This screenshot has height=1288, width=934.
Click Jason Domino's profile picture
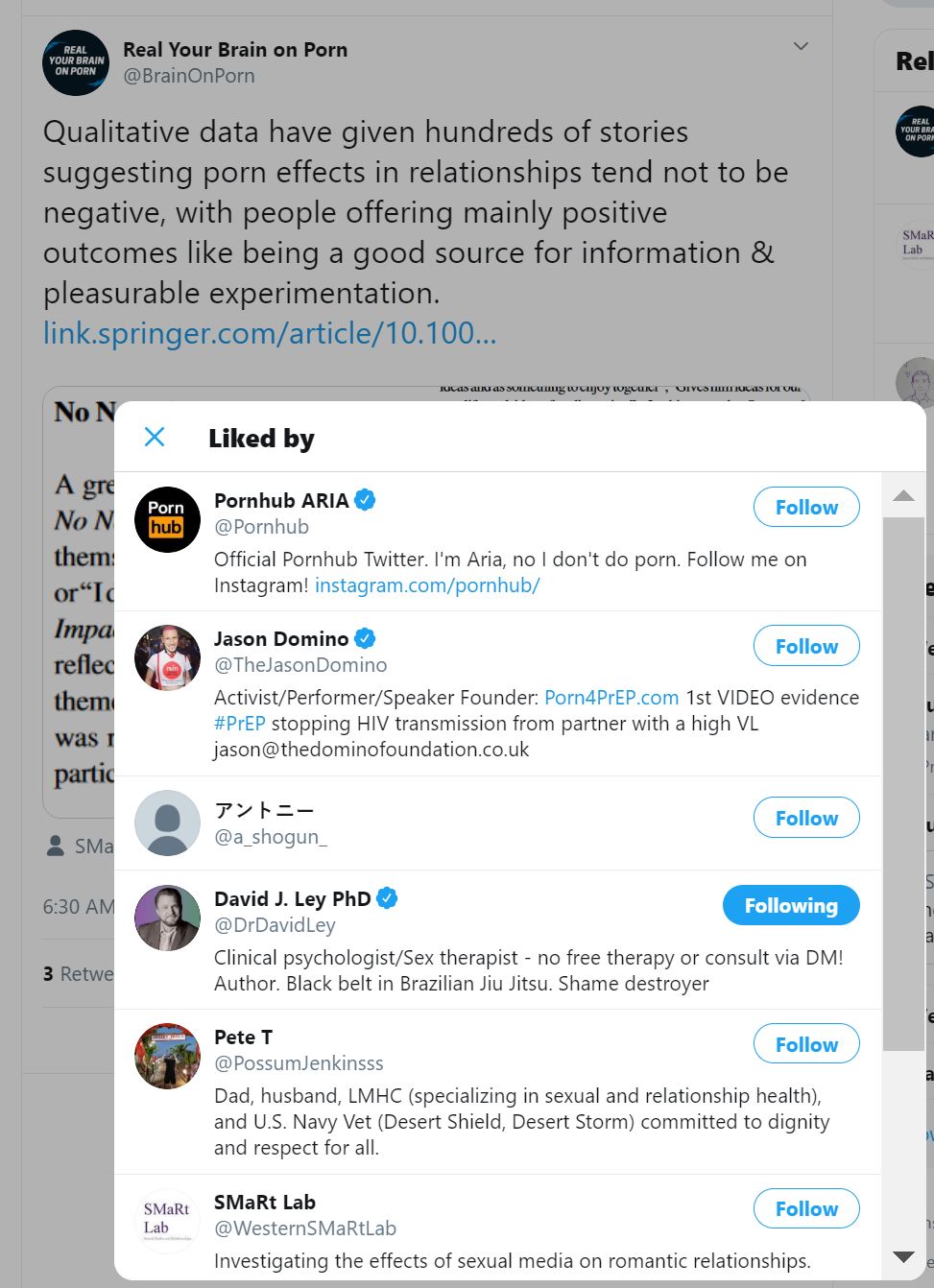pos(167,658)
